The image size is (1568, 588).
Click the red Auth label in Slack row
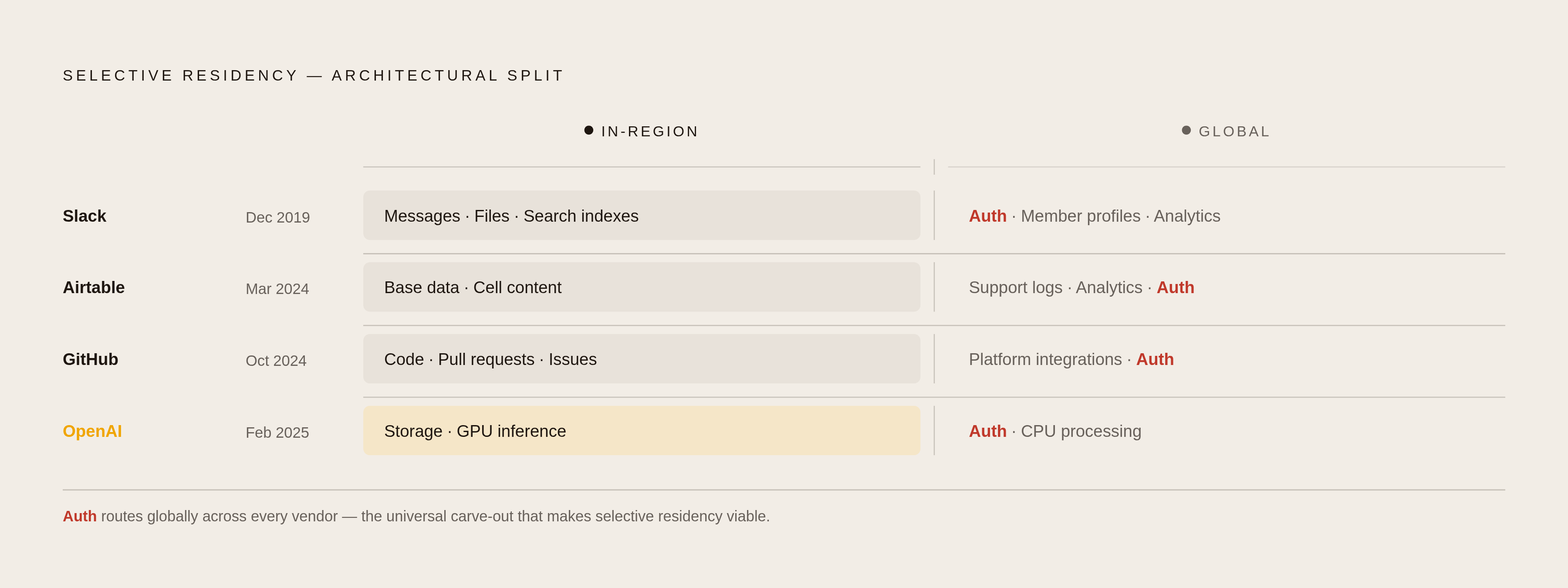[x=987, y=216]
